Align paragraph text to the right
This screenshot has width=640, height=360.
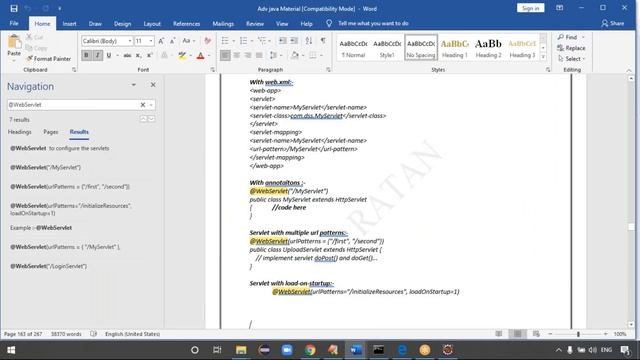(248, 55)
